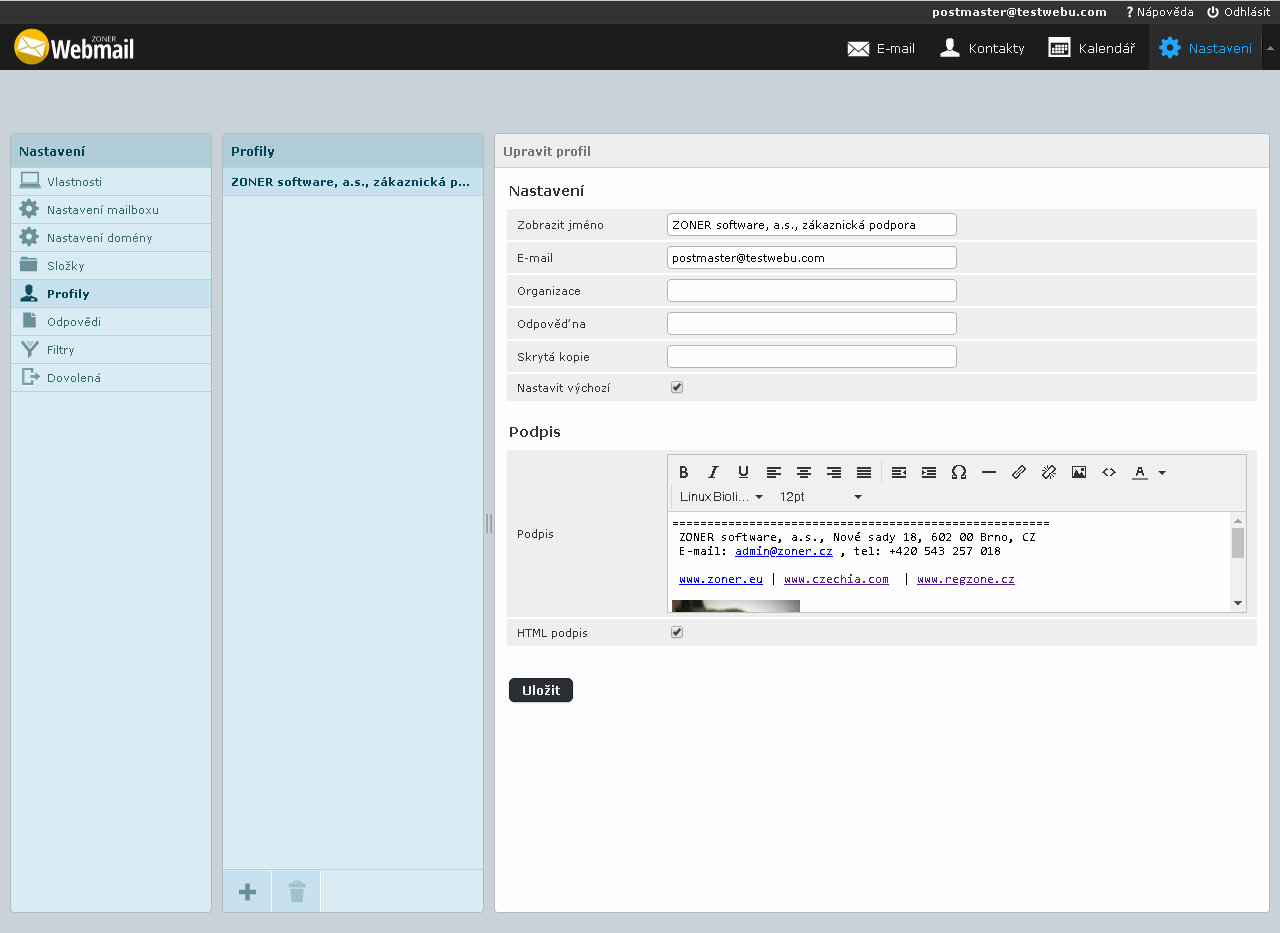Image resolution: width=1280 pixels, height=933 pixels.
Task: Insert special character with Omega icon
Action: 959,472
